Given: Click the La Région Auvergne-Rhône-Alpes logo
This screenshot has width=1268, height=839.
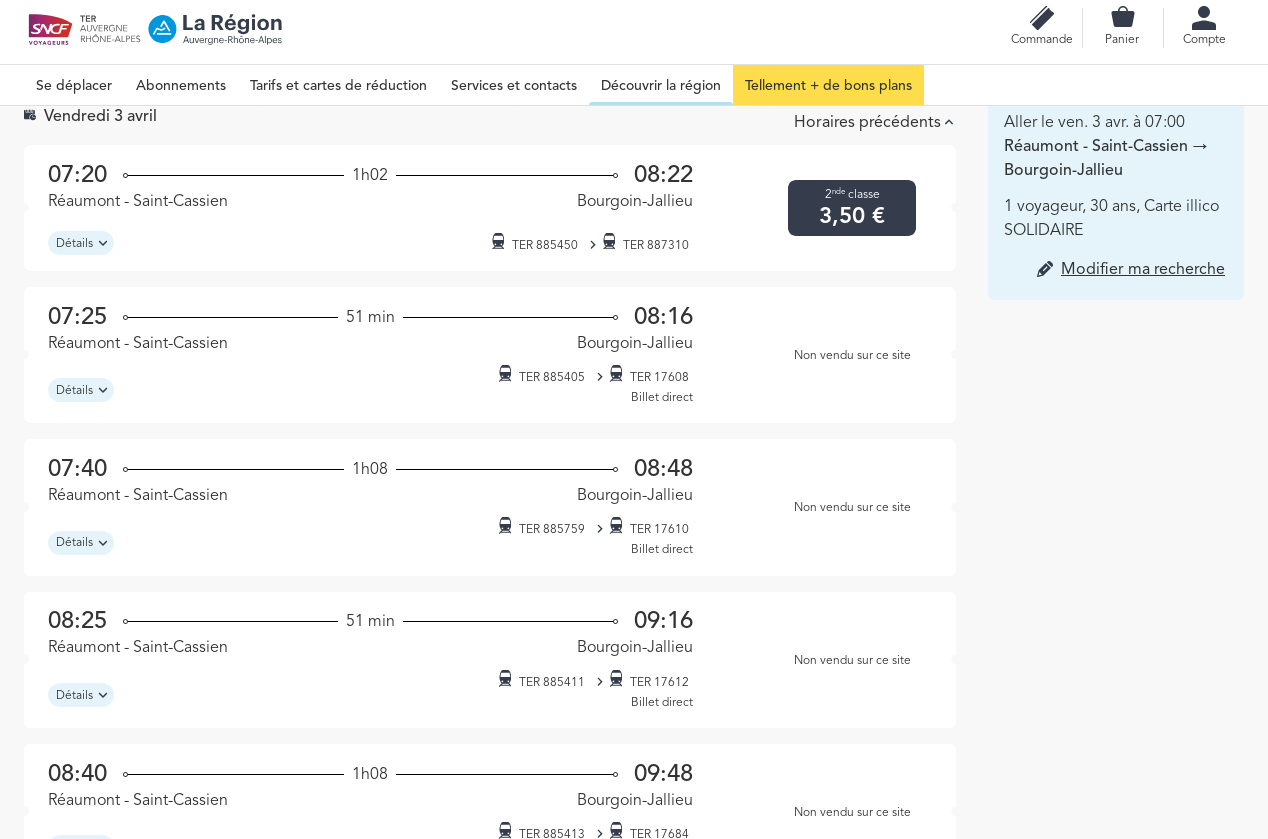Looking at the screenshot, I should [x=215, y=29].
